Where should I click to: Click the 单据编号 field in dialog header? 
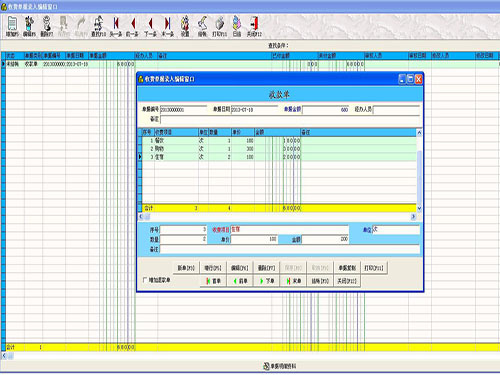183,110
